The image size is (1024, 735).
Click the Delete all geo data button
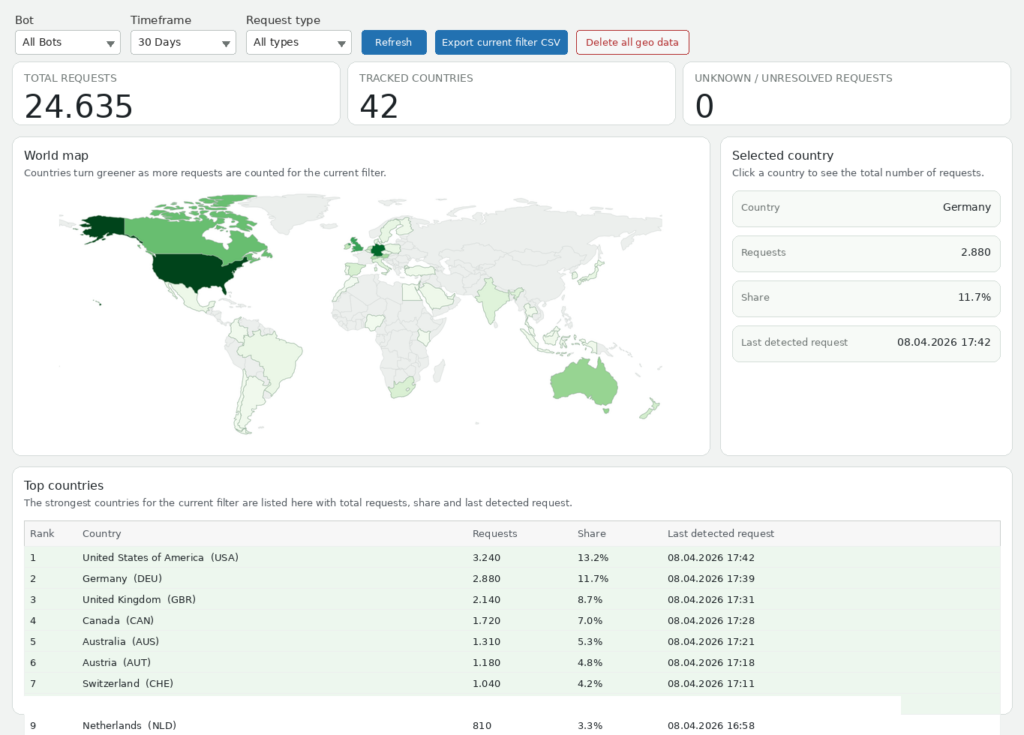click(632, 42)
